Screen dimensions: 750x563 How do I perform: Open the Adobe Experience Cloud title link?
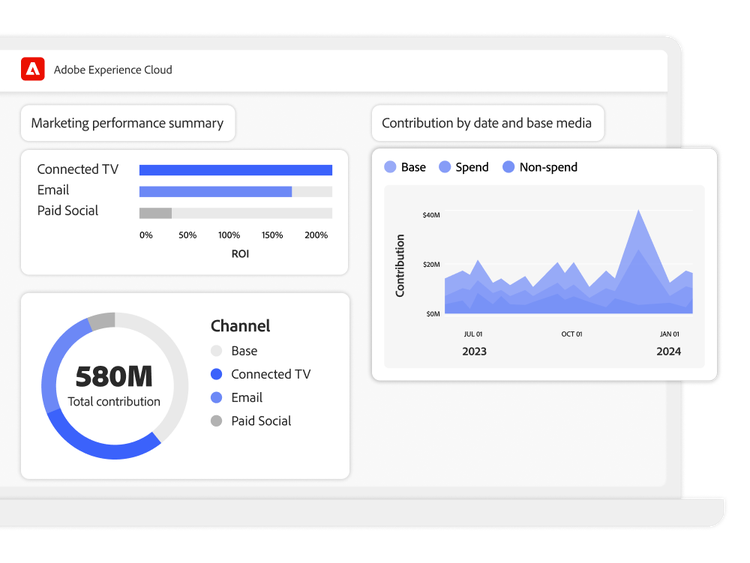[112, 70]
